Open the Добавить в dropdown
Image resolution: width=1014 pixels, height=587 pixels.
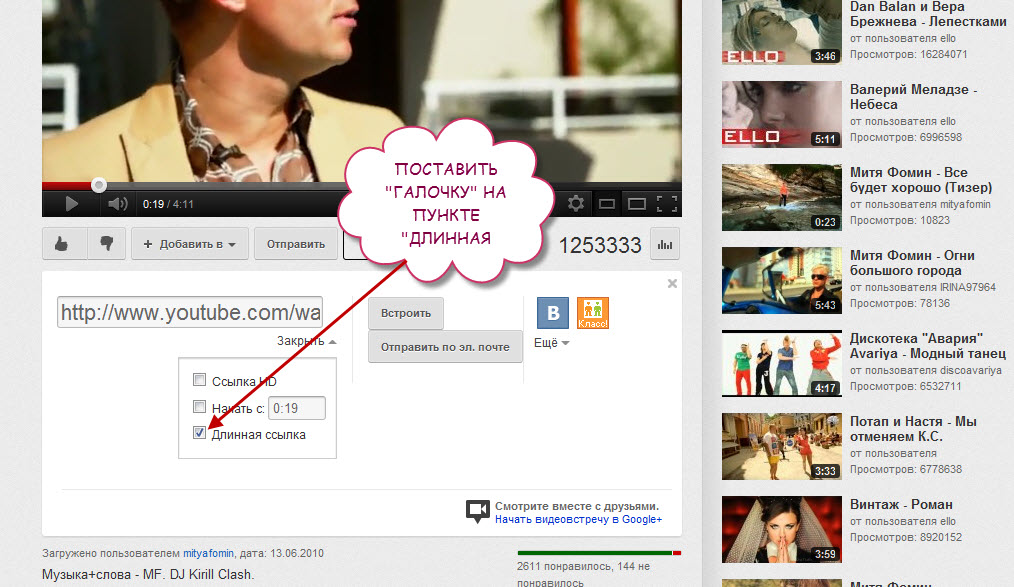click(189, 244)
